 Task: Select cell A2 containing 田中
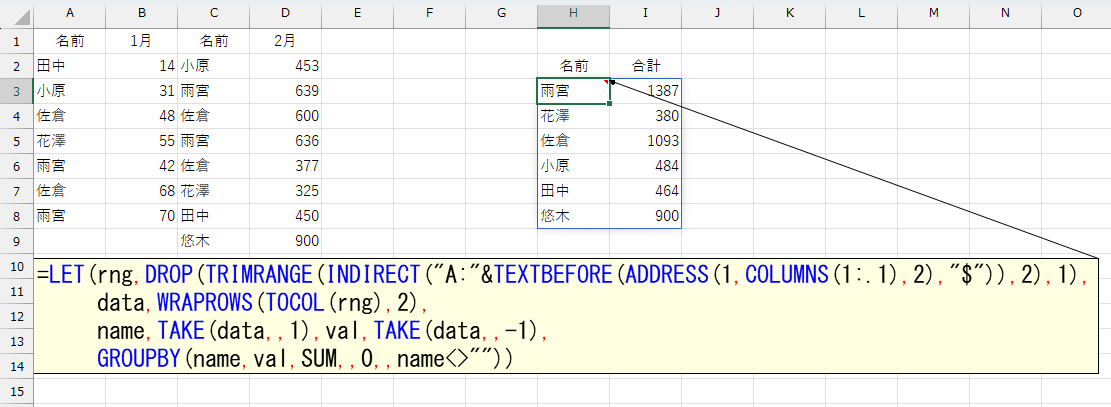pos(69,66)
